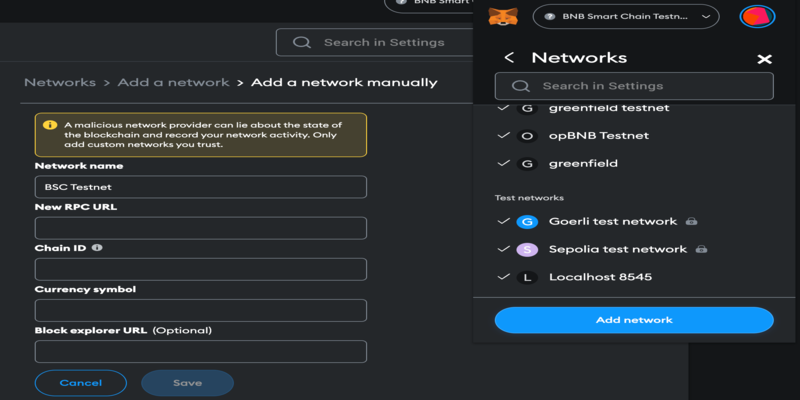Focus the Block explorer URL field

201,352
